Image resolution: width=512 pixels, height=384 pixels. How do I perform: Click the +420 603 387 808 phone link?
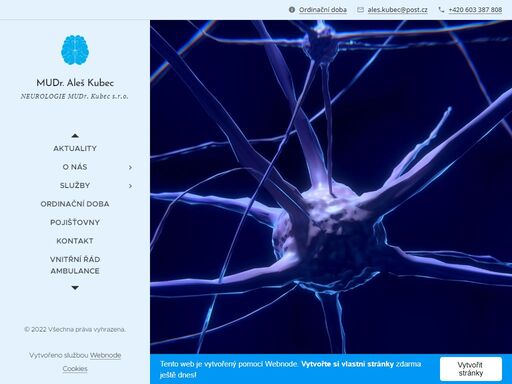click(475, 10)
